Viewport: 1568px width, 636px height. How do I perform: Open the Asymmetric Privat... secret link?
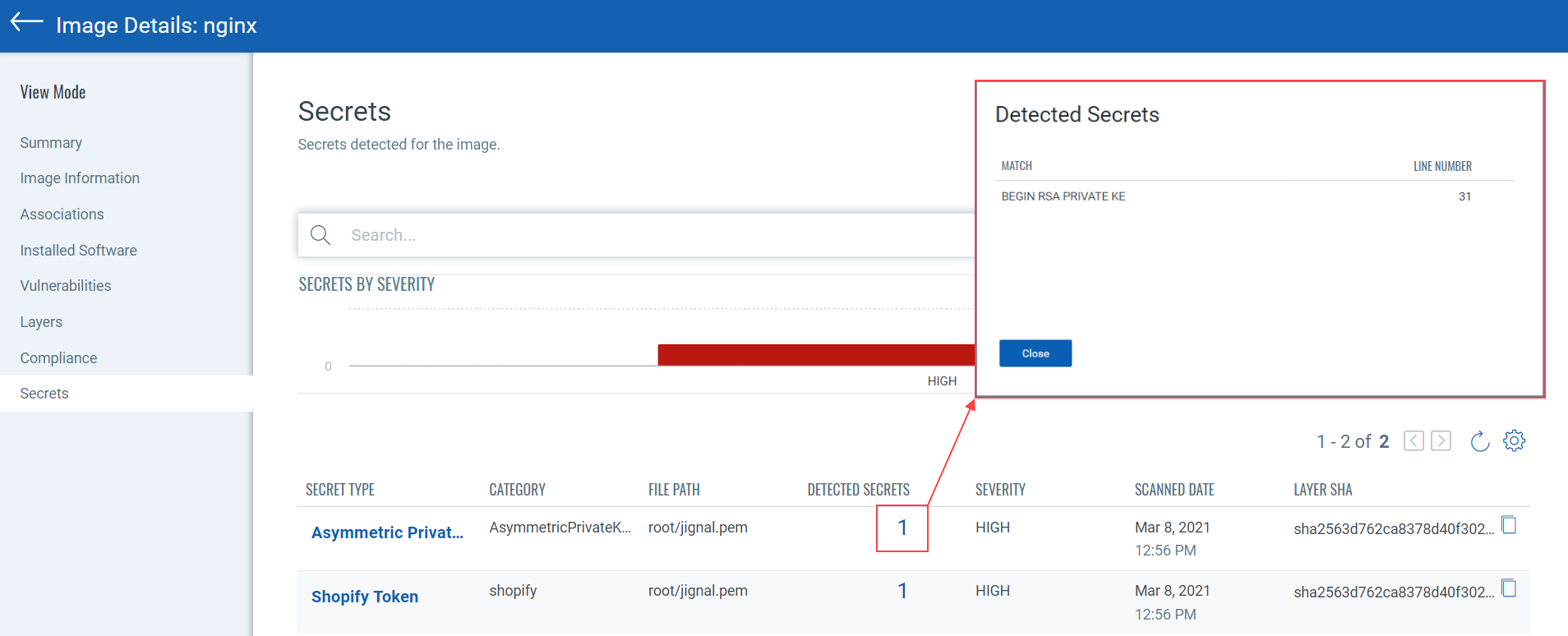tap(387, 532)
